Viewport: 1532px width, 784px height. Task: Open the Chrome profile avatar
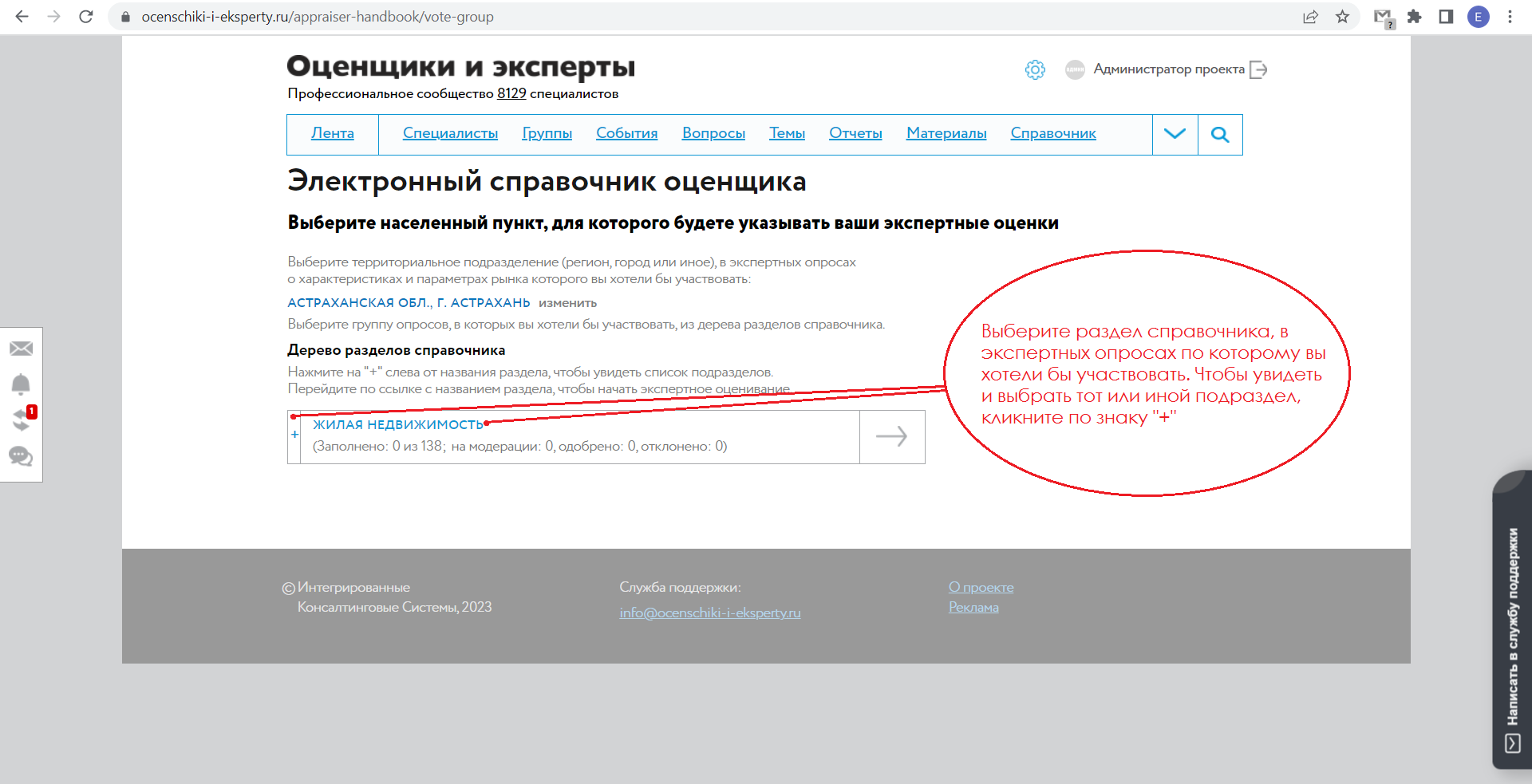(x=1479, y=17)
